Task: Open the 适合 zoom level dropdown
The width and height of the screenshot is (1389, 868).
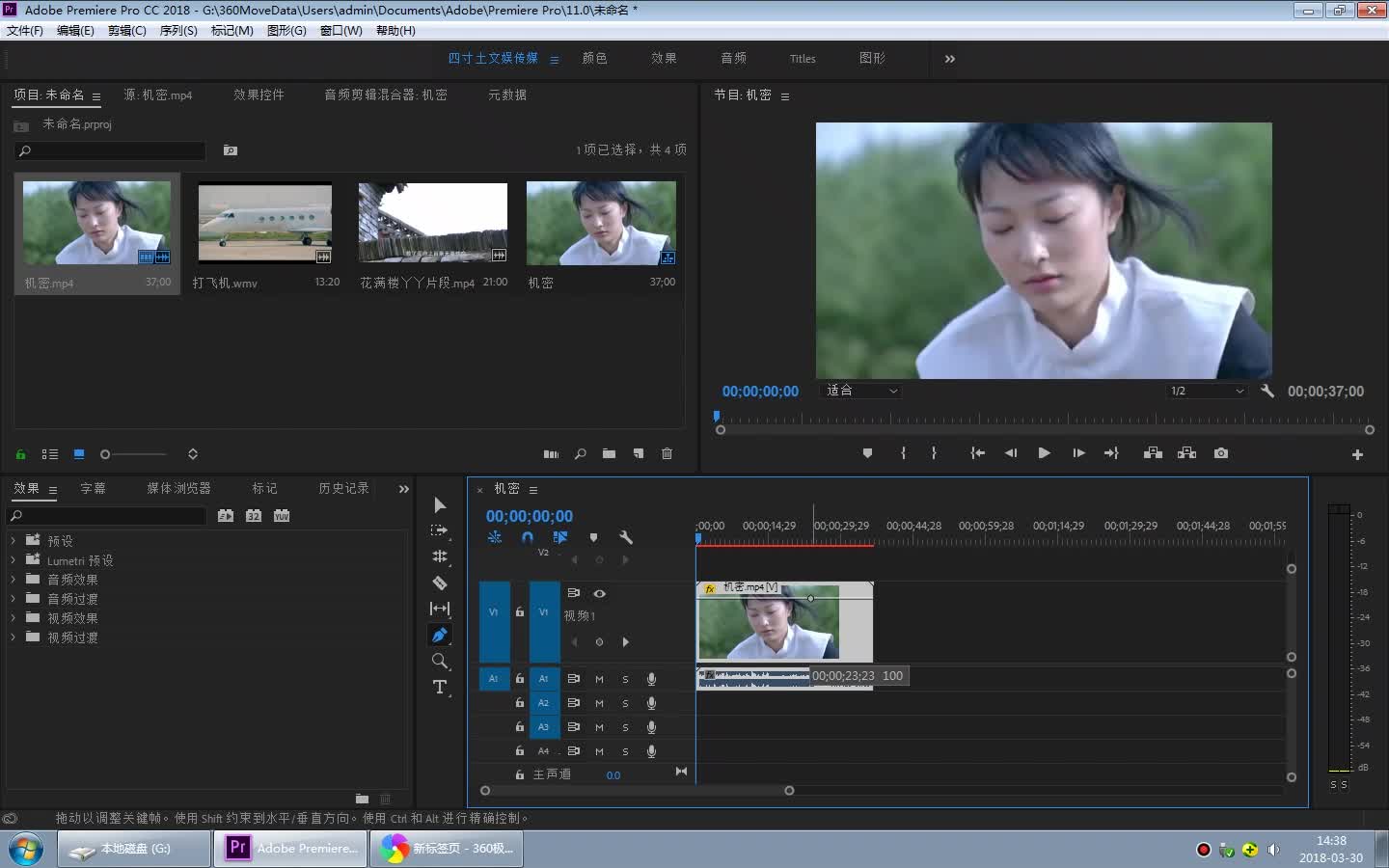Action: click(x=859, y=391)
